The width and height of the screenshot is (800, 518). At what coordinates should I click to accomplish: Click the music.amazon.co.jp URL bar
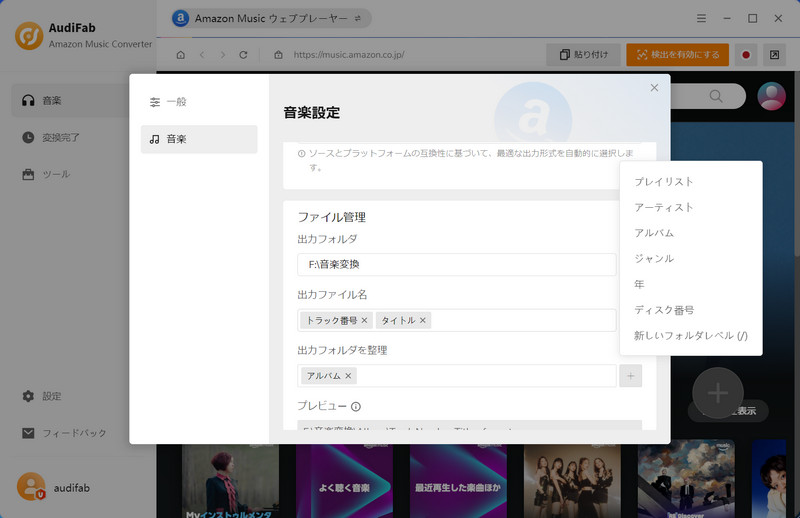pyautogui.click(x=349, y=55)
